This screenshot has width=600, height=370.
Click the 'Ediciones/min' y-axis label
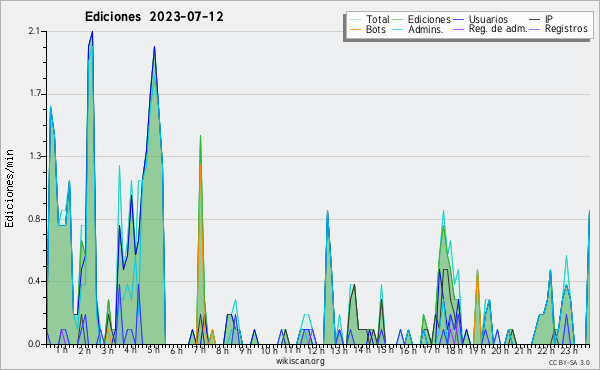[x=9, y=188]
